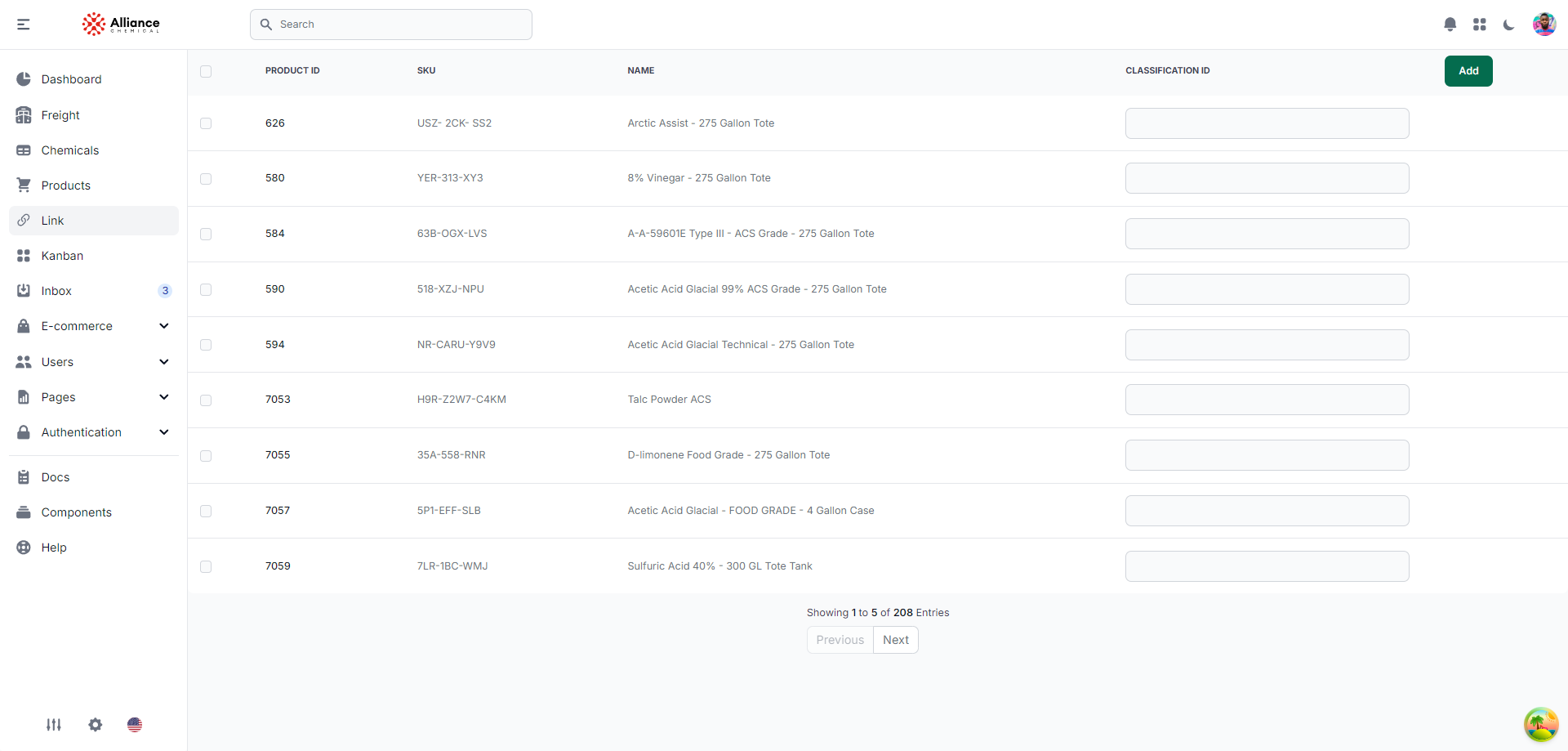Click the Link chain icon

[24, 221]
